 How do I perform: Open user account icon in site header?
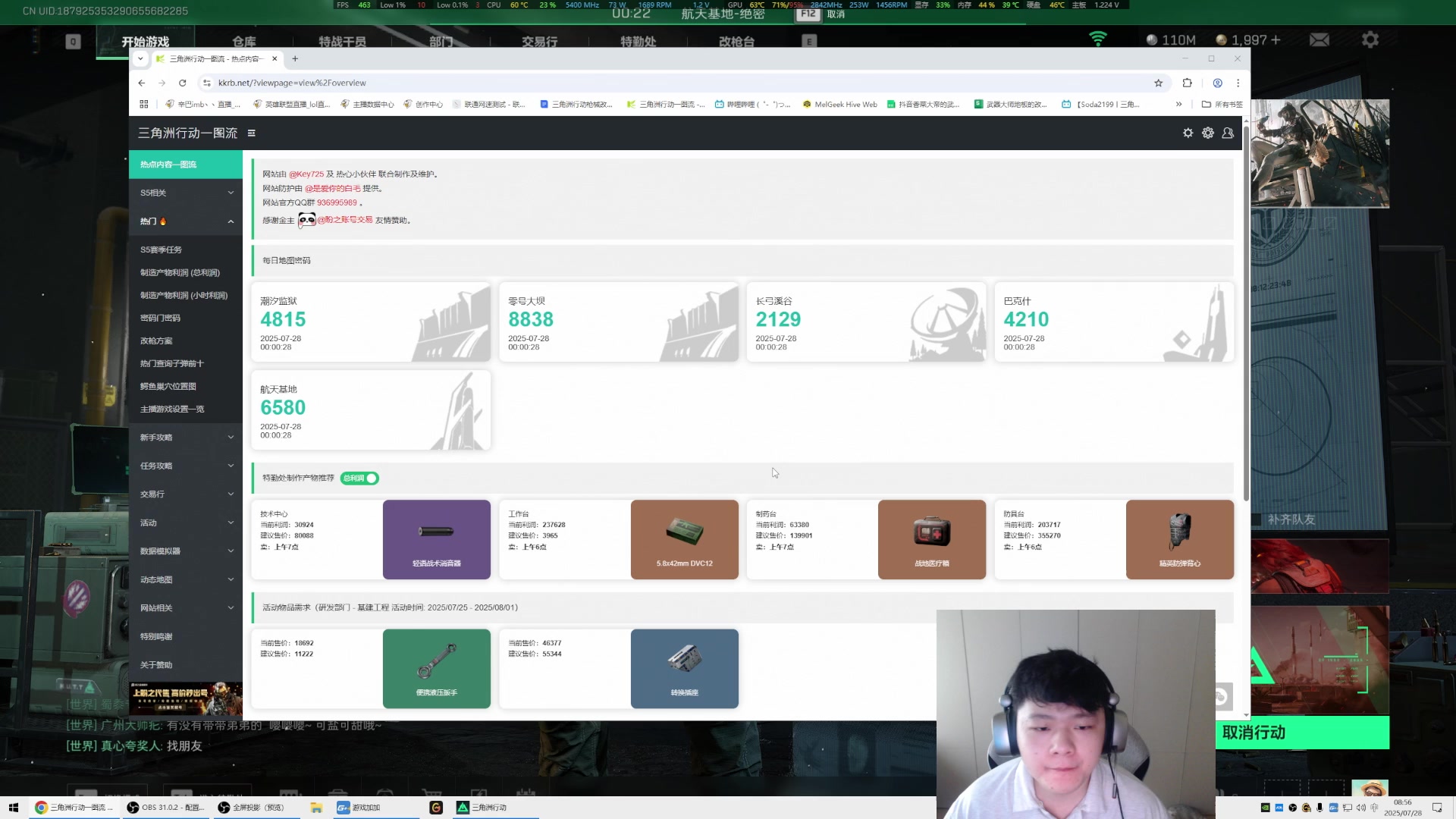(x=1228, y=133)
